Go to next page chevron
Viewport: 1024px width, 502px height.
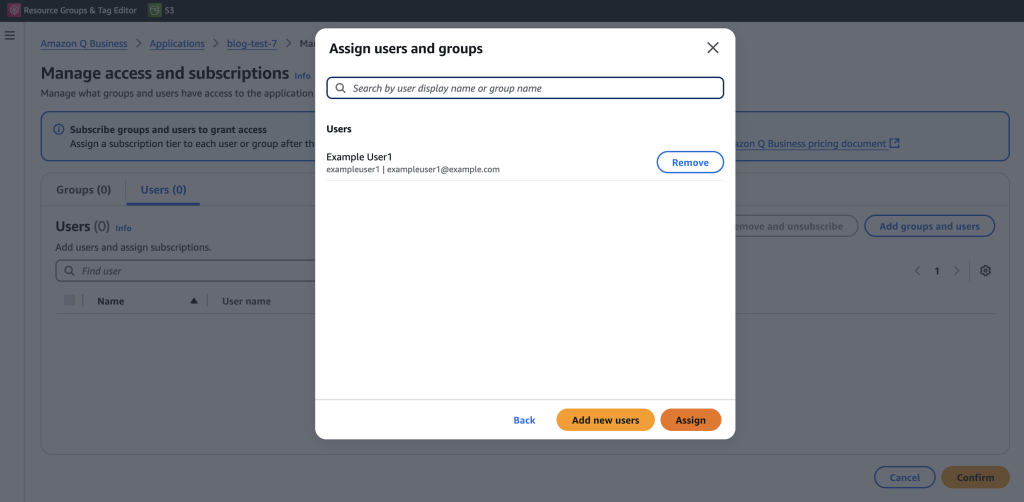(x=957, y=270)
